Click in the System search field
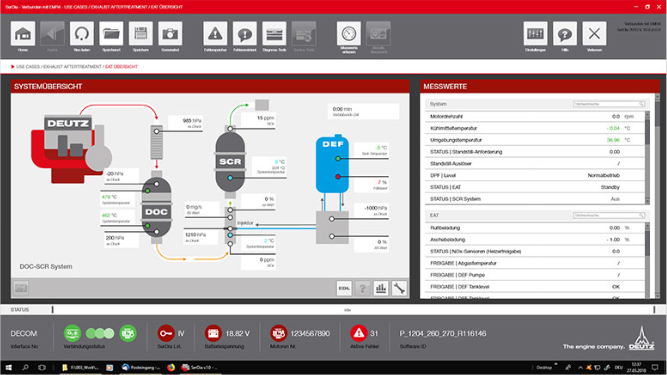The height and width of the screenshot is (375, 667). [609, 104]
